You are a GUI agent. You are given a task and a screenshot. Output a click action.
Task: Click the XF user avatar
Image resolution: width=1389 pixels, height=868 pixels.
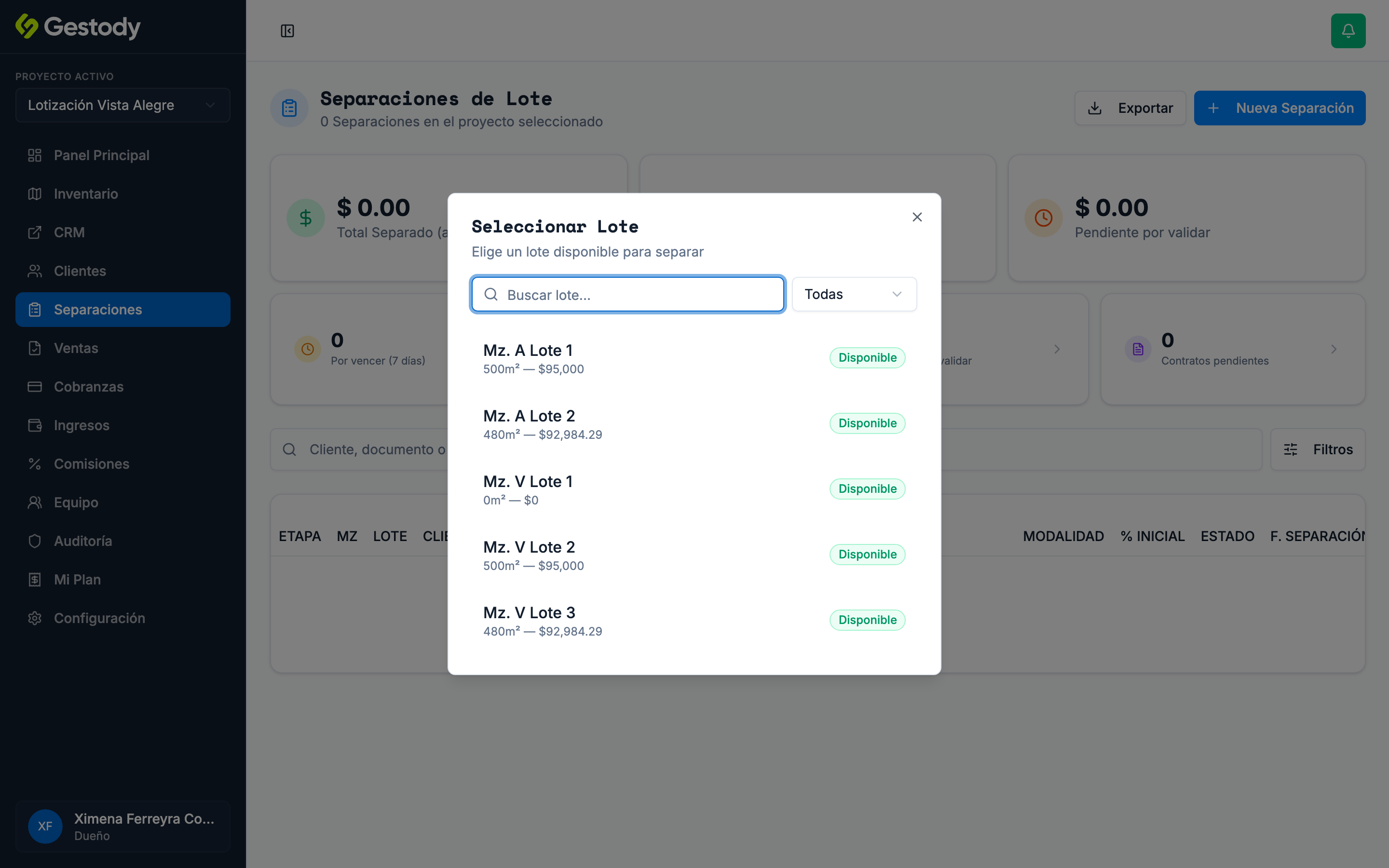point(45,826)
